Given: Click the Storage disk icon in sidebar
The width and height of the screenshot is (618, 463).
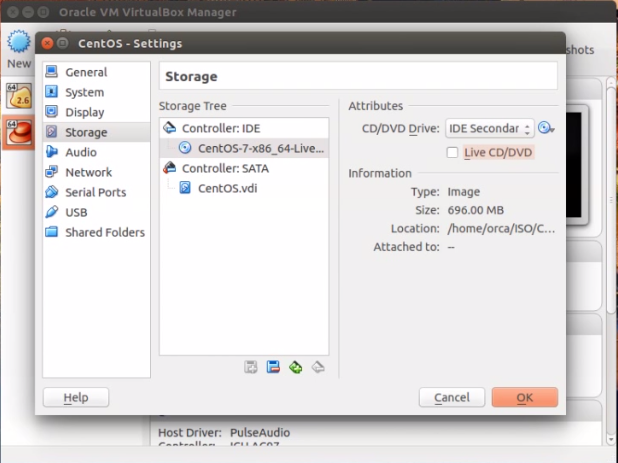Looking at the screenshot, I should tap(52, 132).
